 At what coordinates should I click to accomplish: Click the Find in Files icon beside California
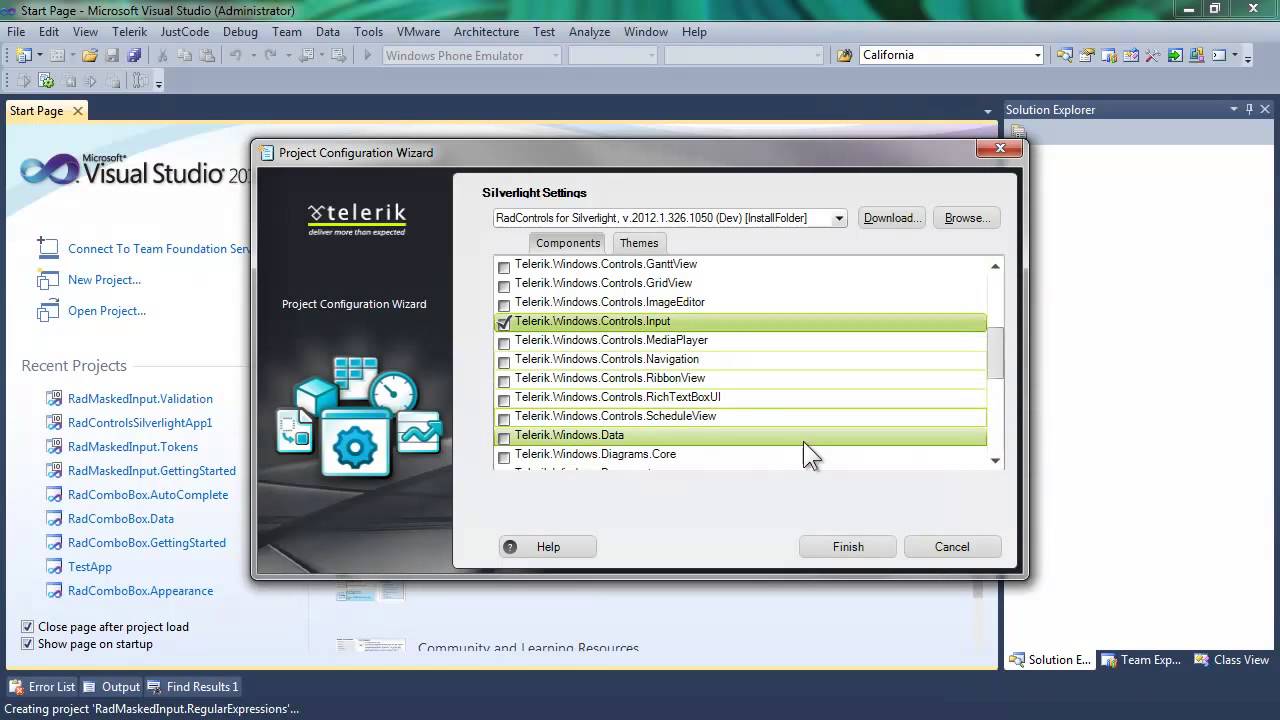pos(845,56)
